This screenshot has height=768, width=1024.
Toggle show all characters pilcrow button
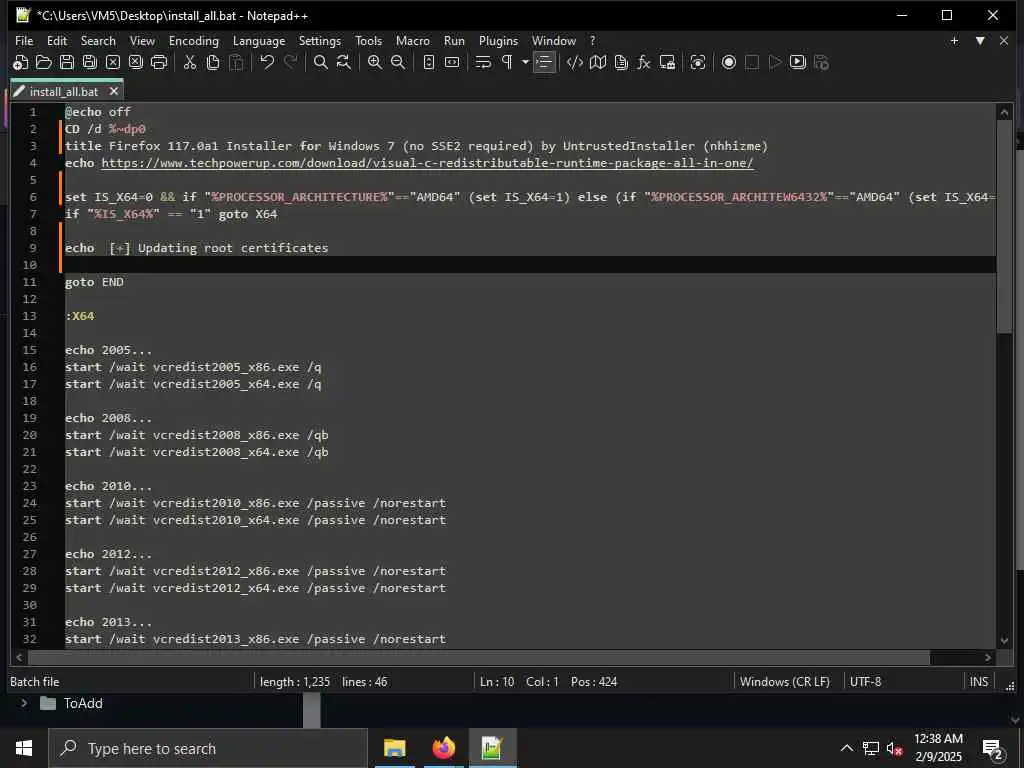[x=506, y=62]
